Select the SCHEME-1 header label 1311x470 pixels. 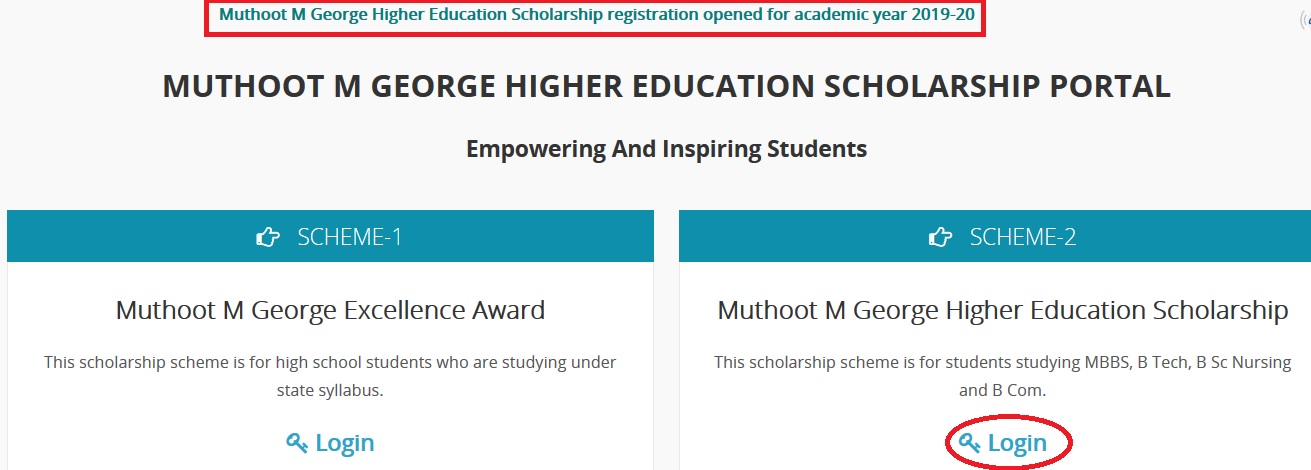tap(349, 237)
